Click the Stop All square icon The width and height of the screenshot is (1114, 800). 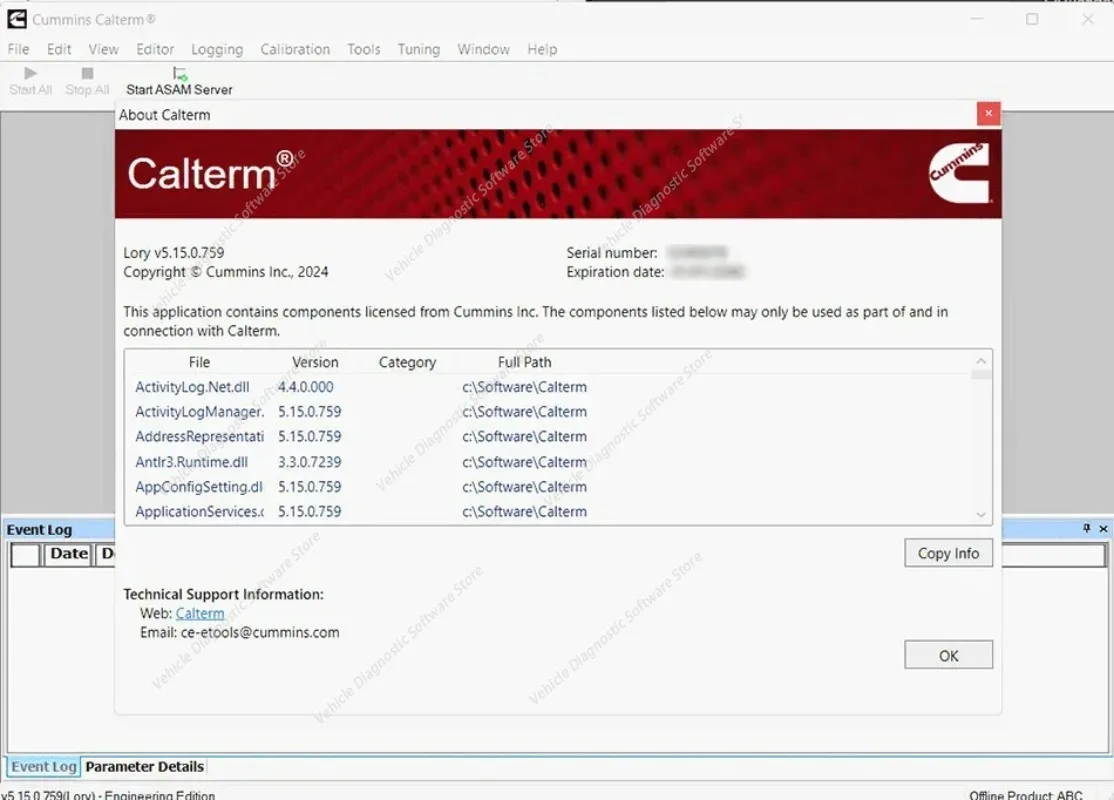coord(87,72)
